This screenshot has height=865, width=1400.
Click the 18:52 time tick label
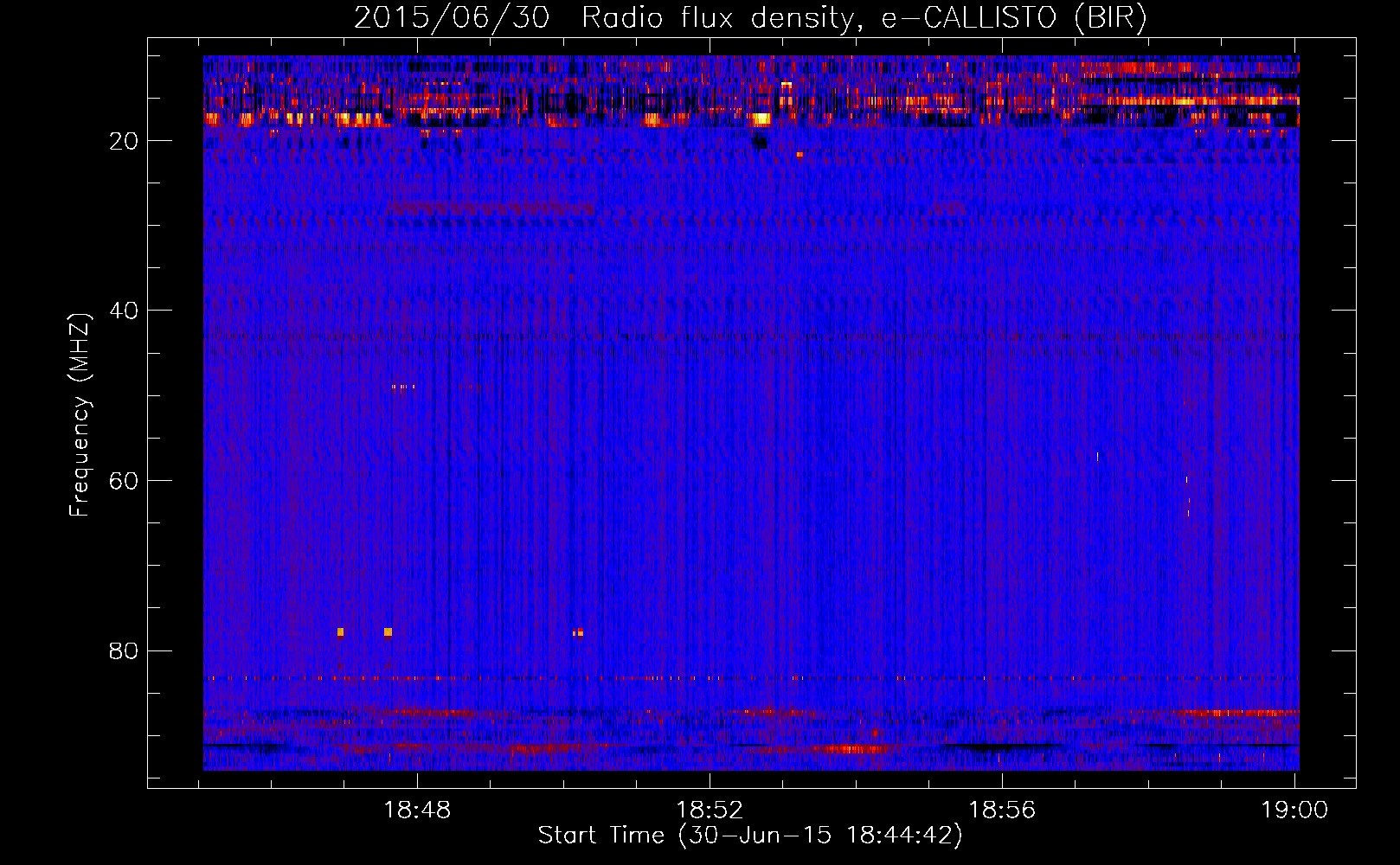[710, 811]
